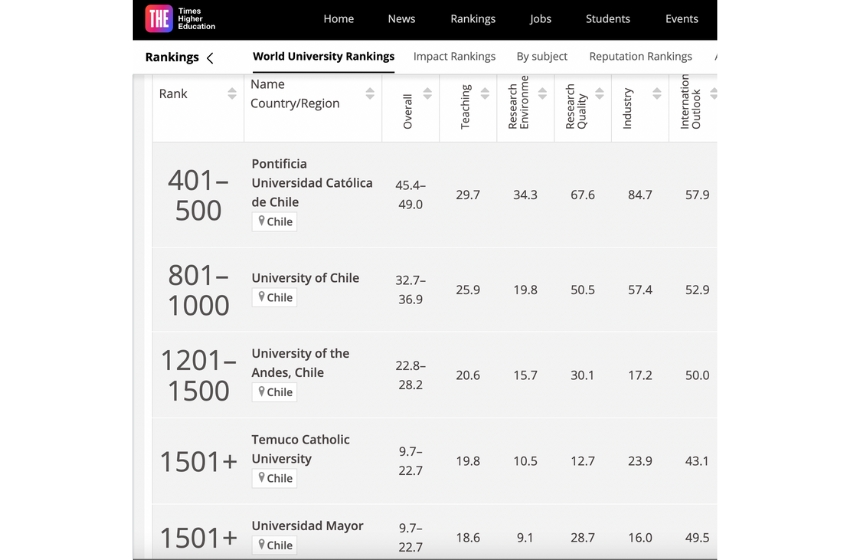Open University of the Andes, Chile link
The image size is (850, 560).
pos(300,363)
